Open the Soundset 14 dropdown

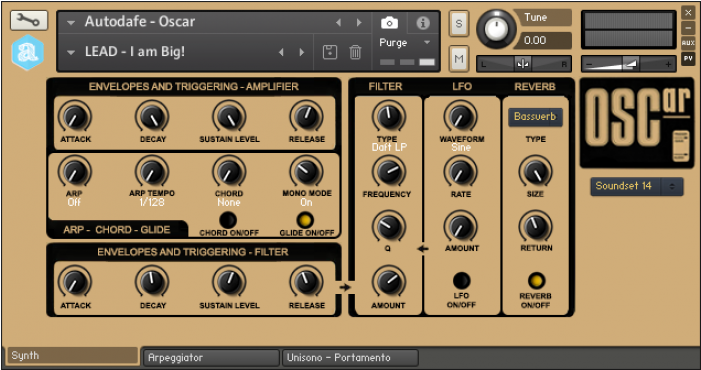[x=637, y=186]
